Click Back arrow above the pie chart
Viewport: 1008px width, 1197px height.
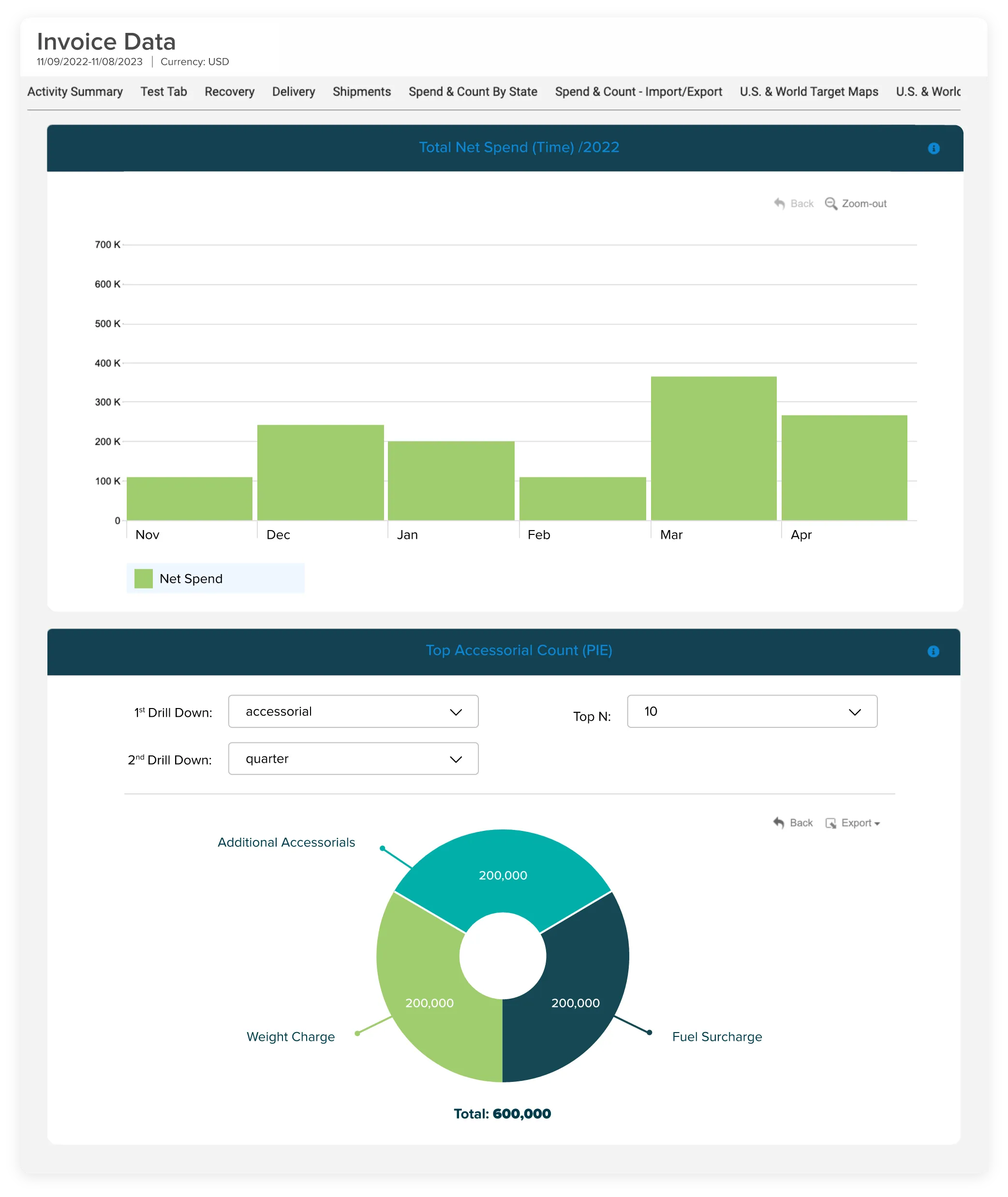pyautogui.click(x=778, y=823)
